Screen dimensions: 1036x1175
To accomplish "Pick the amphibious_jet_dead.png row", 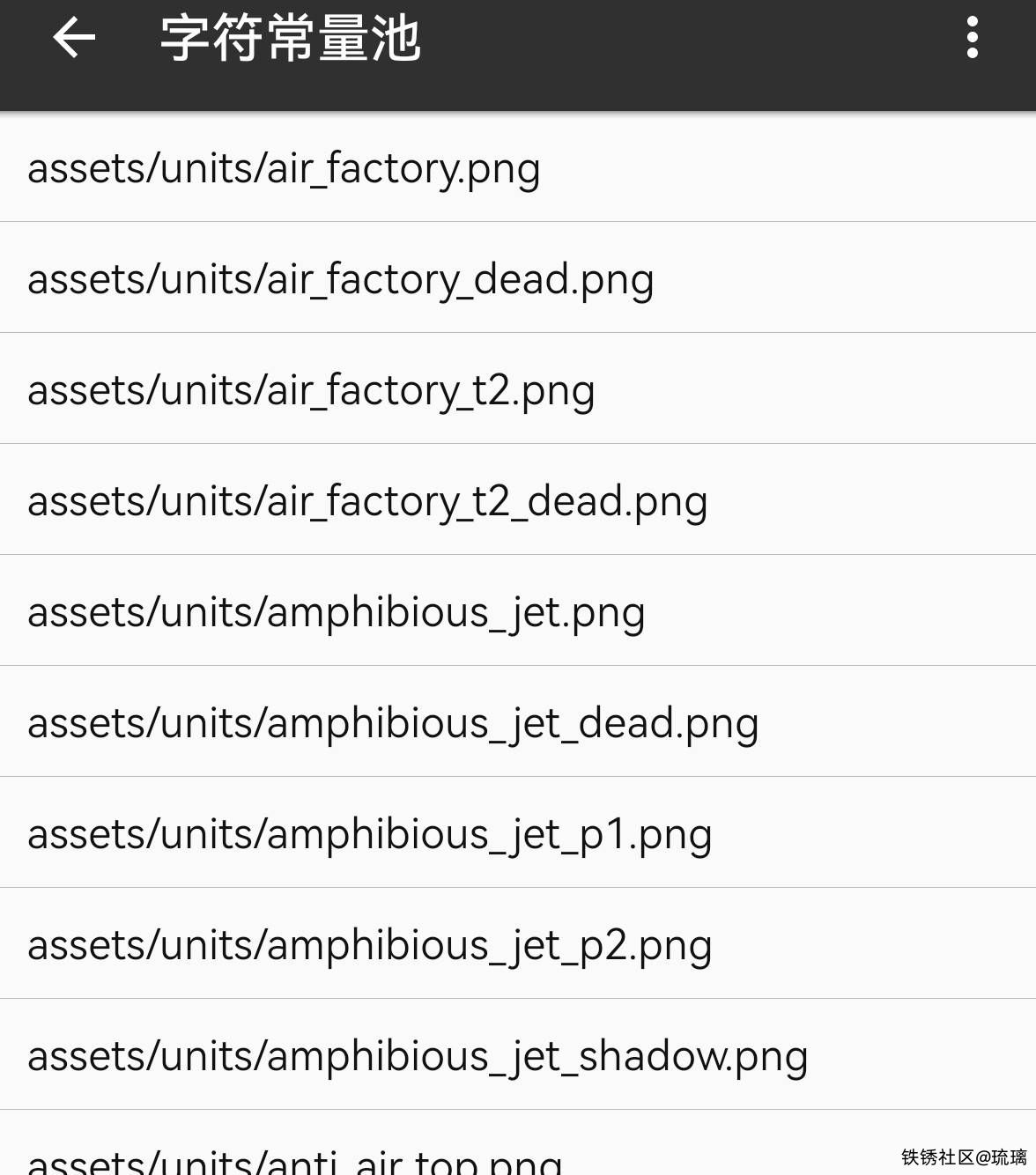I will pos(393,722).
